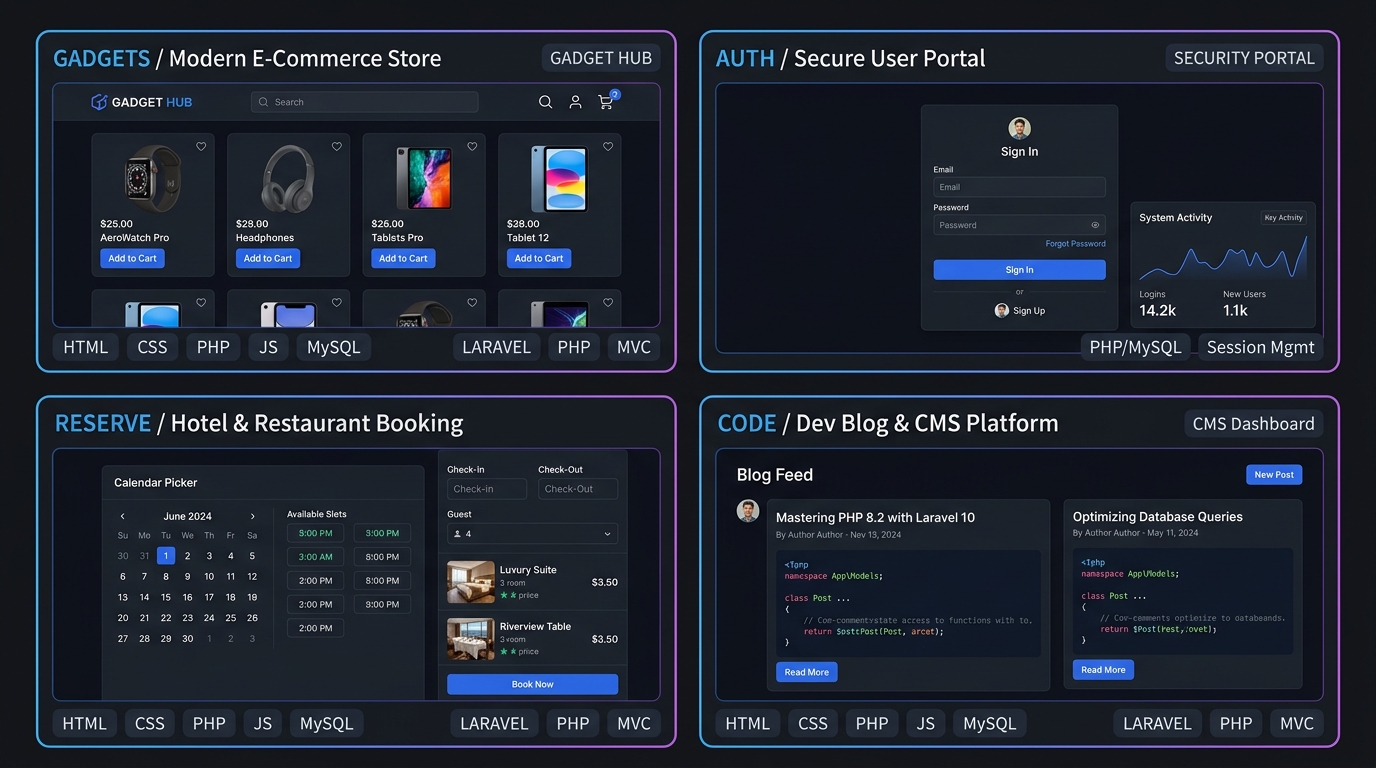1376x768 pixels.
Task: Click the PHP/MySQL tag in Auth panel
Action: click(x=1135, y=348)
